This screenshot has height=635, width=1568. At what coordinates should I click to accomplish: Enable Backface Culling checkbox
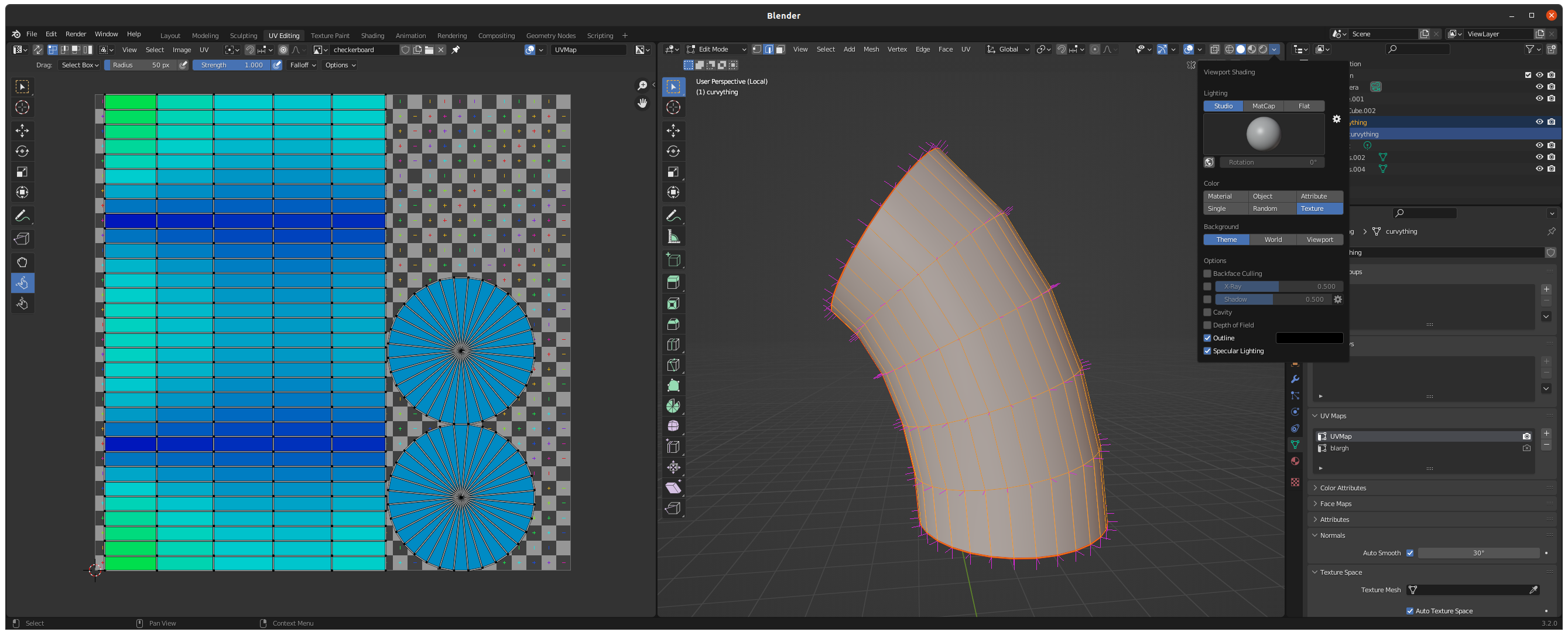coord(1207,274)
